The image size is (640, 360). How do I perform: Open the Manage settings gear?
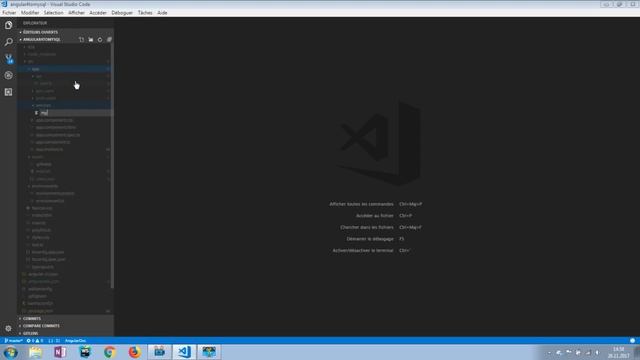coord(8,328)
